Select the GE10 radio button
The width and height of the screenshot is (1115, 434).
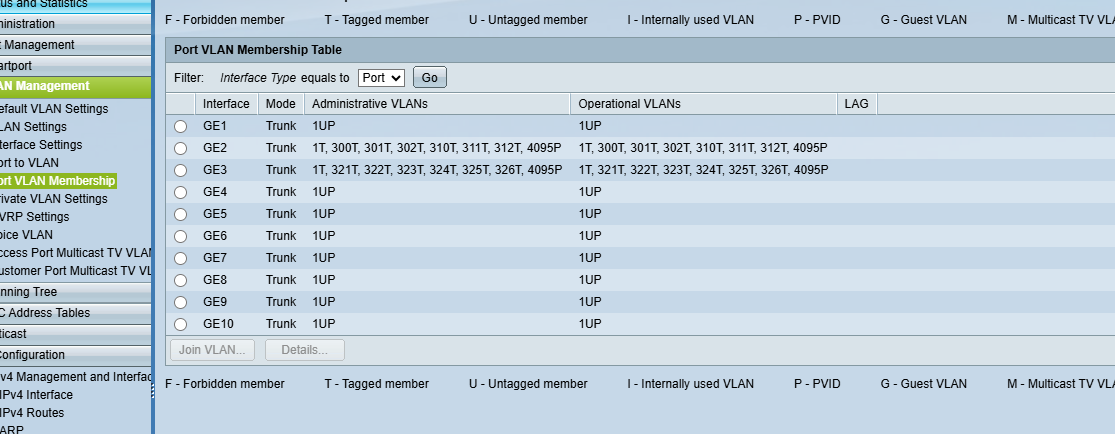point(180,324)
